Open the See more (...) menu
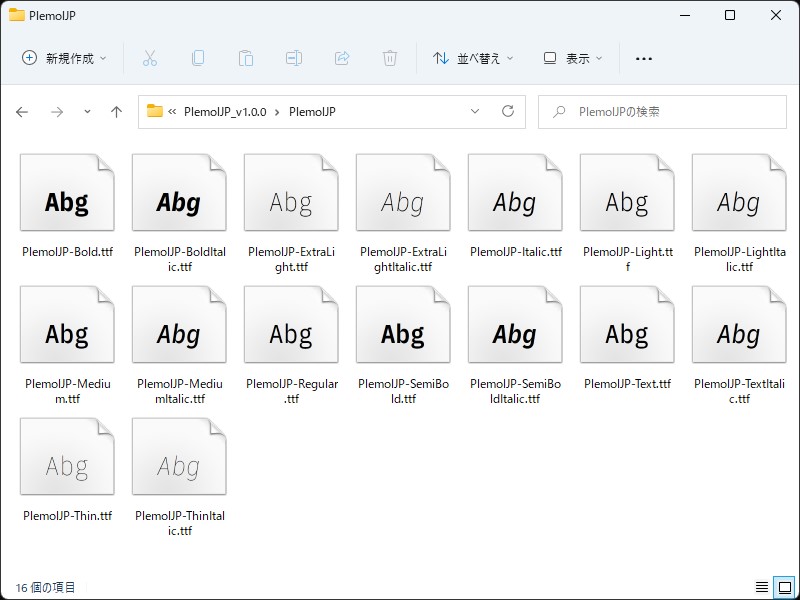This screenshot has height=600, width=800. click(643, 58)
